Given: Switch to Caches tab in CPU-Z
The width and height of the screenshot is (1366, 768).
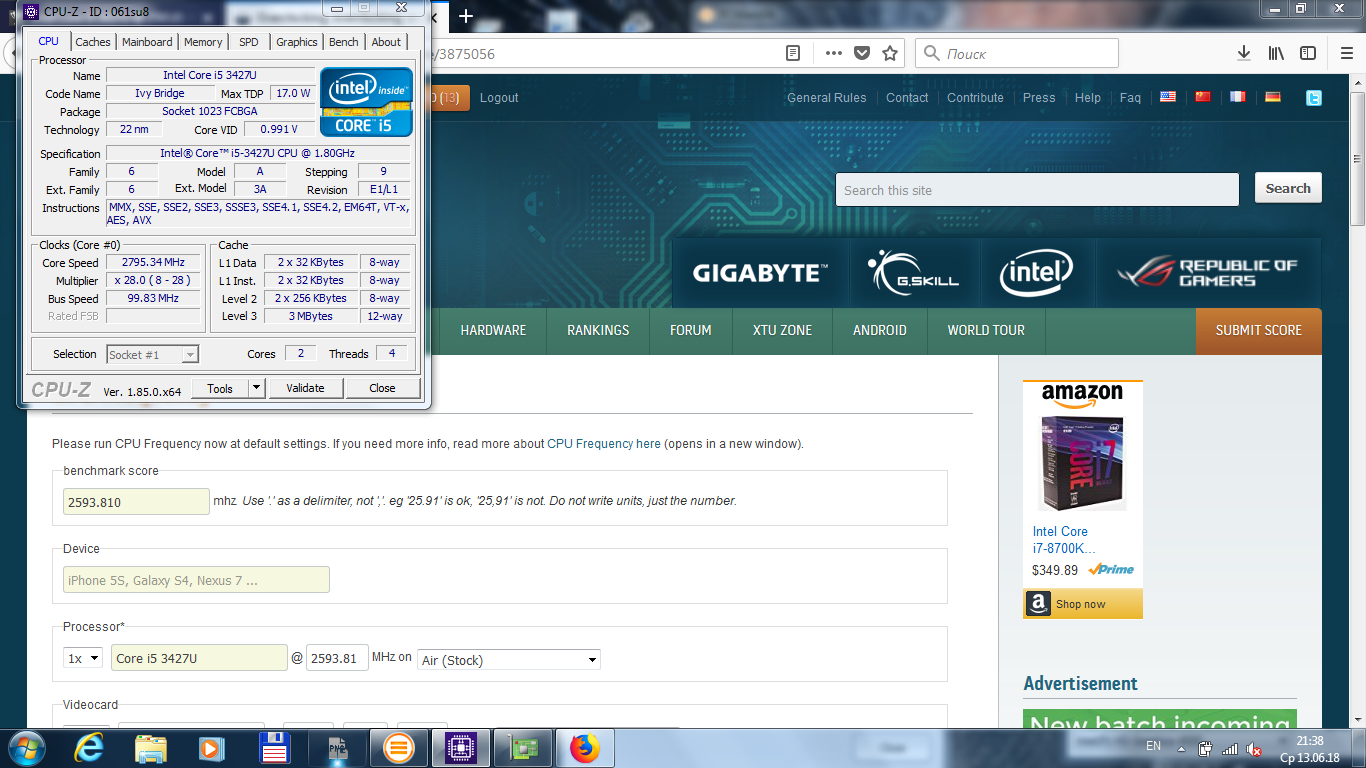Looking at the screenshot, I should coord(93,42).
